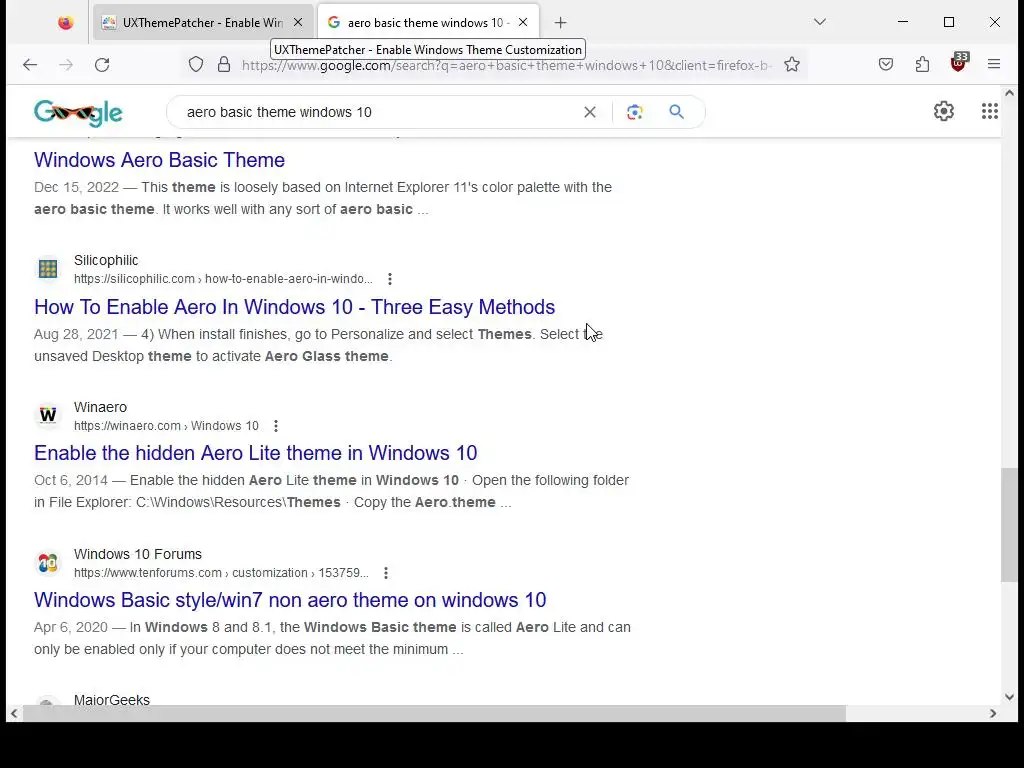The height and width of the screenshot is (768, 1024).
Task: Open the extensions puzzle icon
Action: (922, 65)
